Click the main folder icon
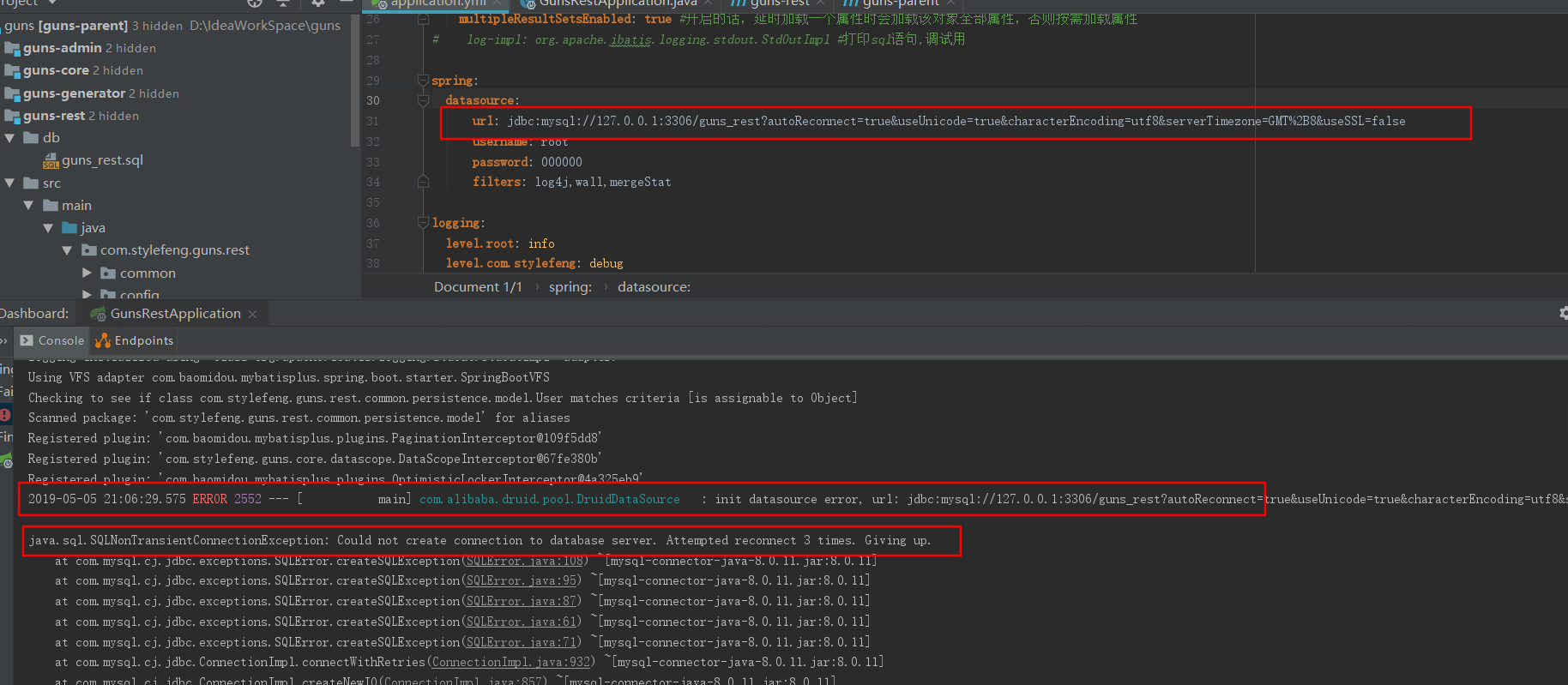Screen dimensions: 1568x685 click(x=51, y=206)
